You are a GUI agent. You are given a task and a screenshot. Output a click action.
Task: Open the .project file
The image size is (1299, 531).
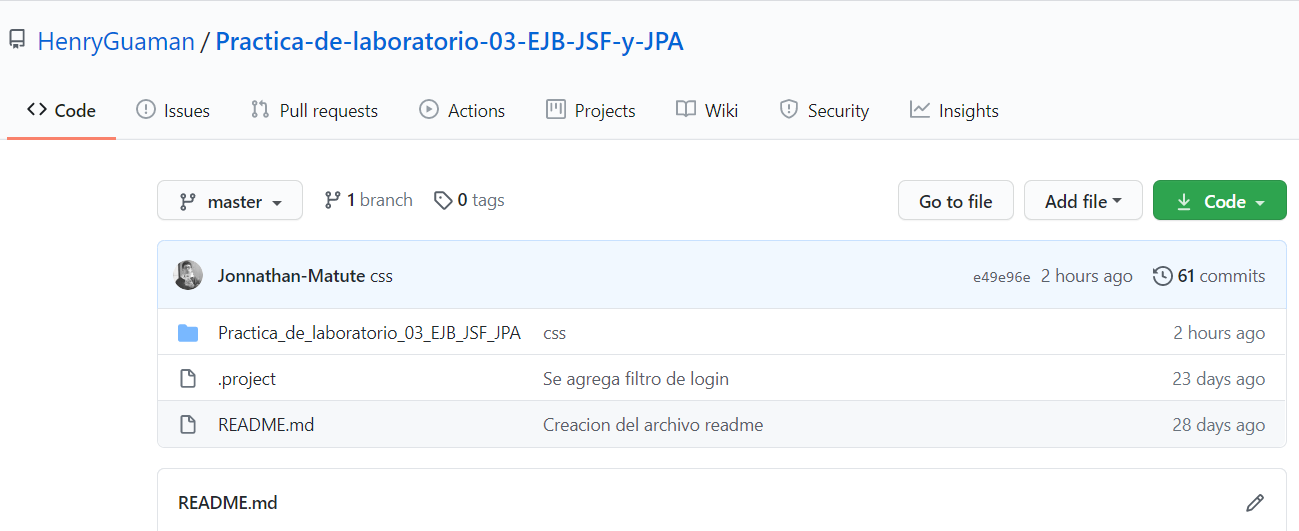coord(247,379)
